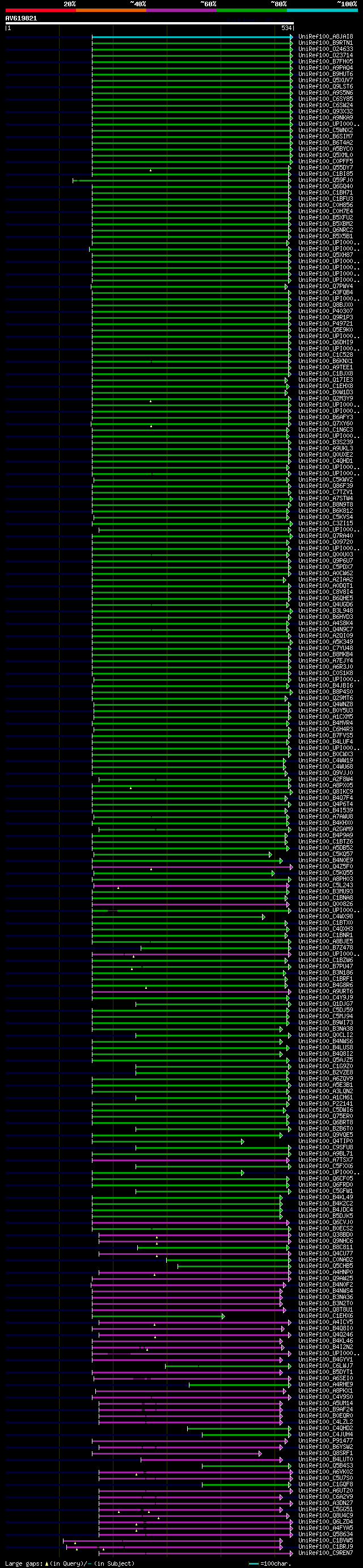Click the hit label UniRef100_B9RTN1
Viewport: 363px width, 1568px height.
325,43
